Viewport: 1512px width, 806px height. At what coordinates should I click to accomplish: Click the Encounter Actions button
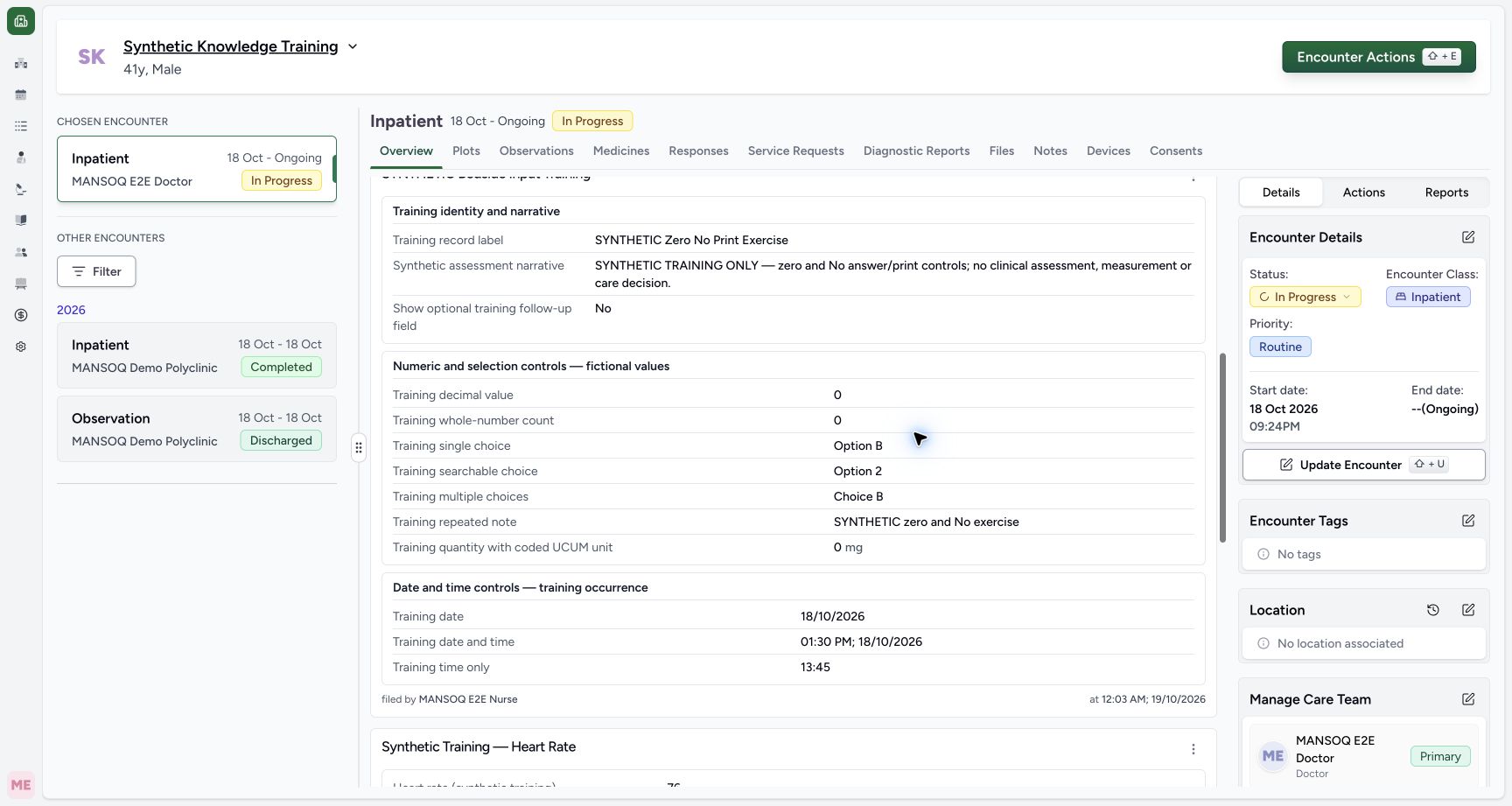pyautogui.click(x=1379, y=57)
